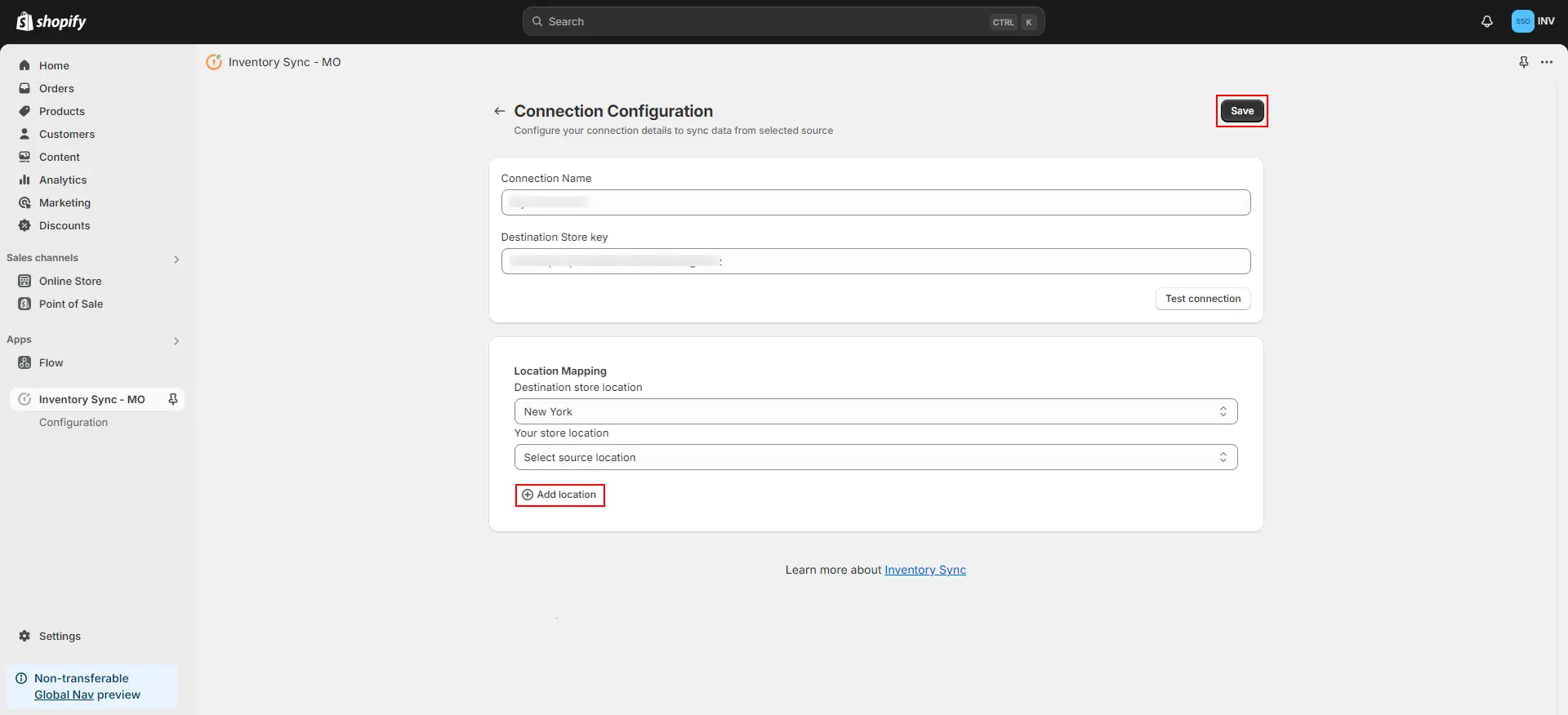This screenshot has height=715, width=1568.
Task: Click the Analytics bar chart icon
Action: coord(24,180)
